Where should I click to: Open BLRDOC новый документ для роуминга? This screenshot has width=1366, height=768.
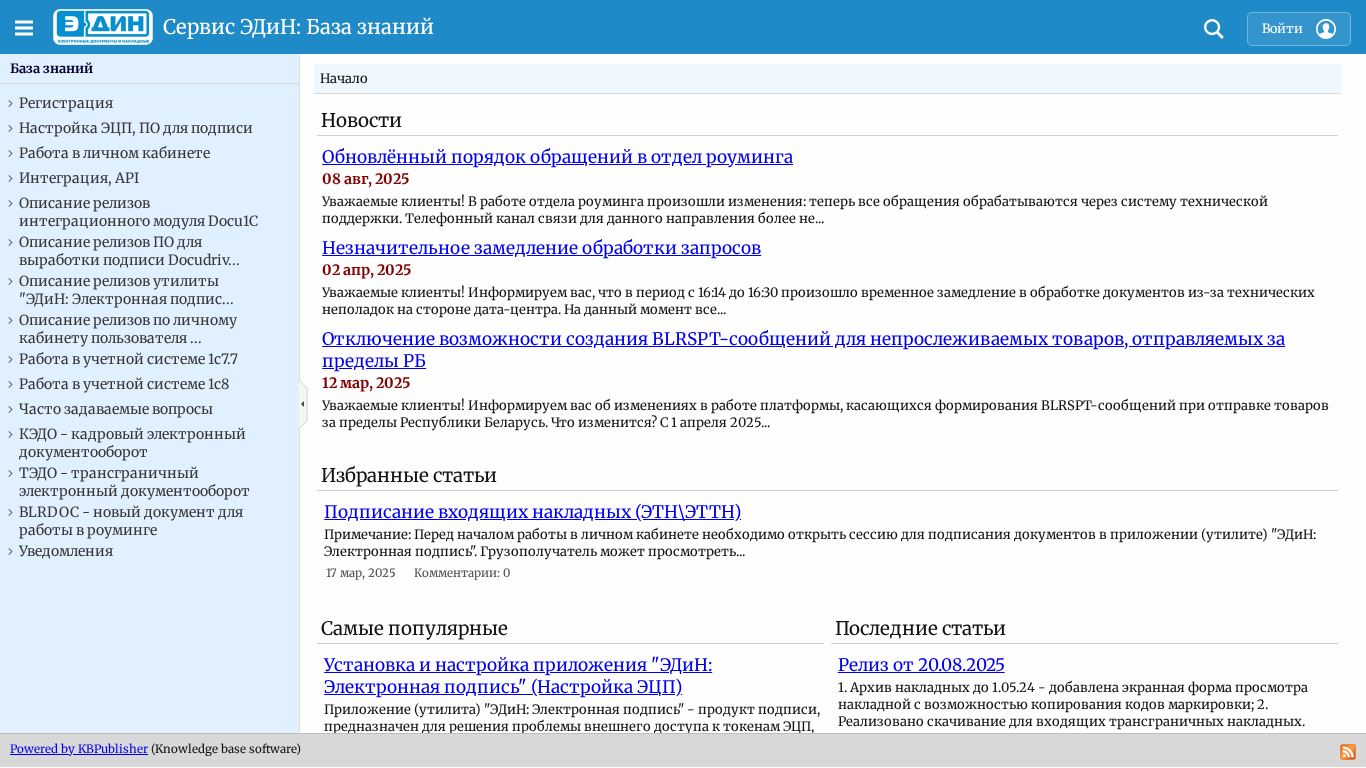point(131,521)
